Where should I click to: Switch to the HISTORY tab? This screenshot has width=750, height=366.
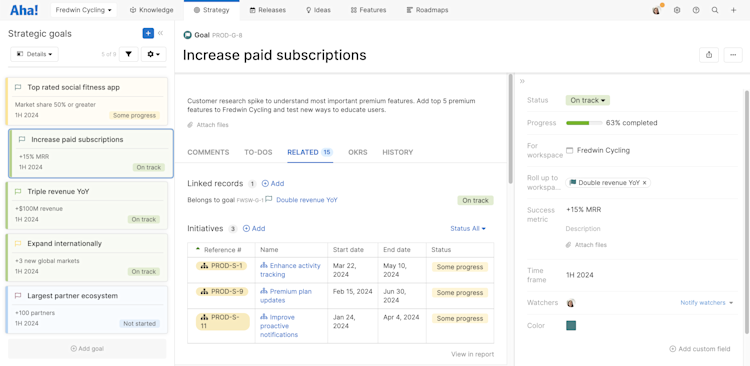click(x=397, y=152)
